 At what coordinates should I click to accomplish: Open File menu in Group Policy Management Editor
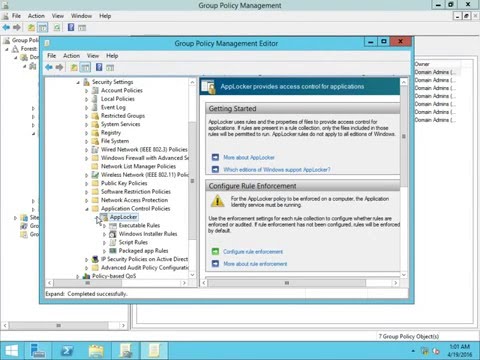click(52, 56)
